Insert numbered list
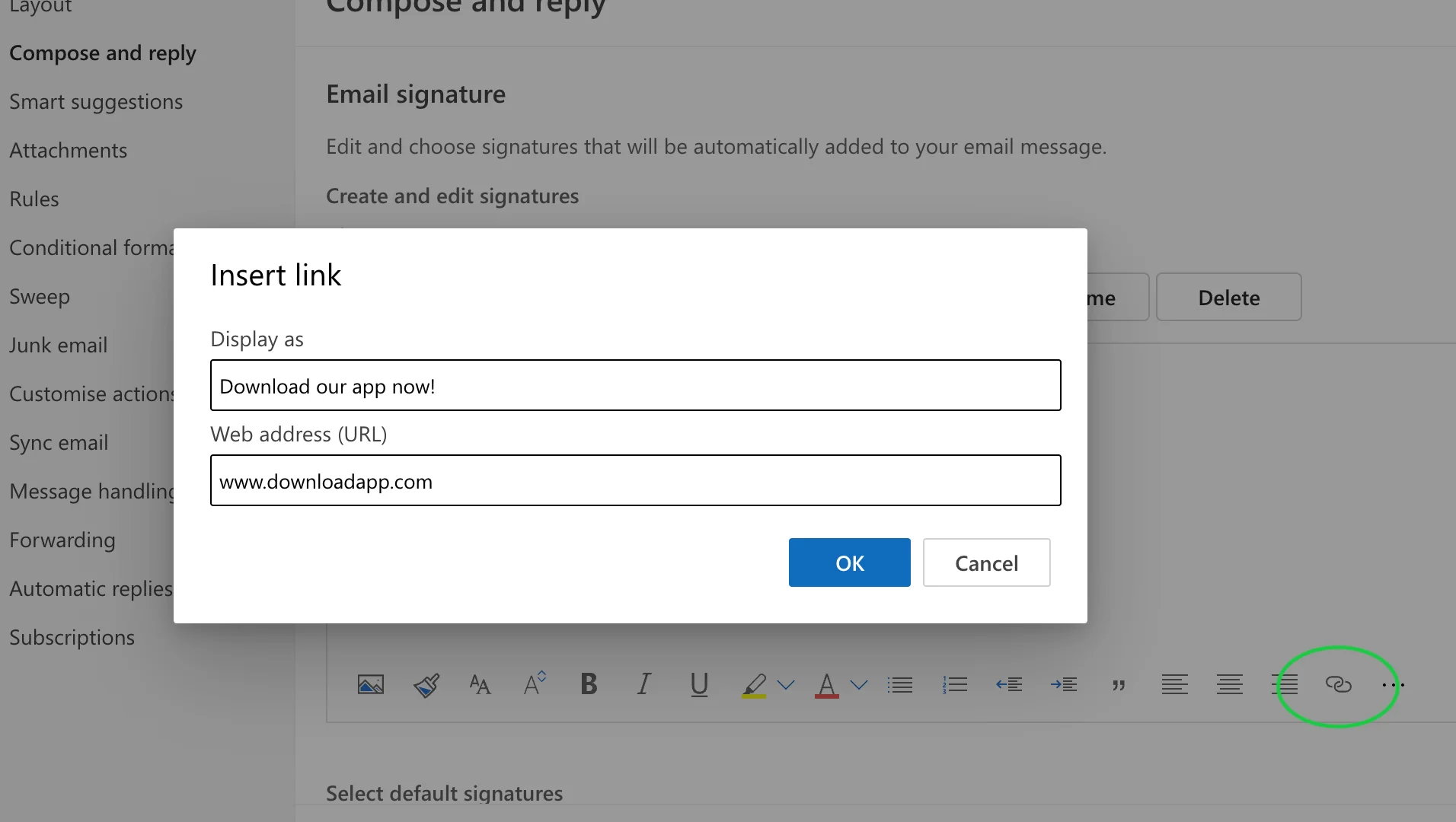Screen dimensions: 1456x822 (955, 685)
